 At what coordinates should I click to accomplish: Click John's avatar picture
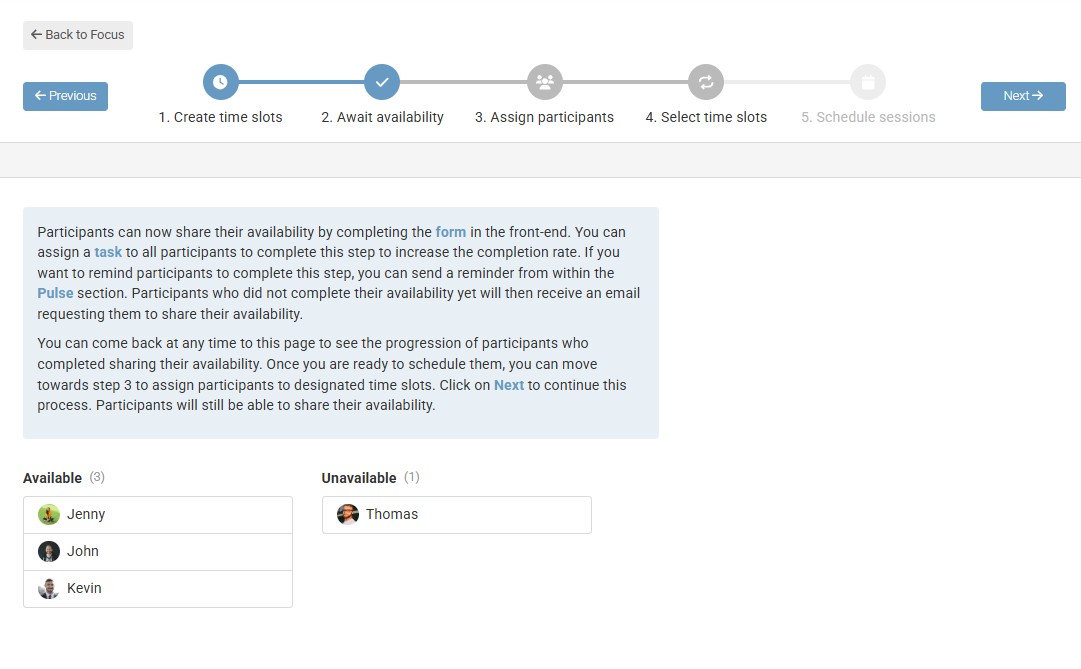pyautogui.click(x=49, y=552)
